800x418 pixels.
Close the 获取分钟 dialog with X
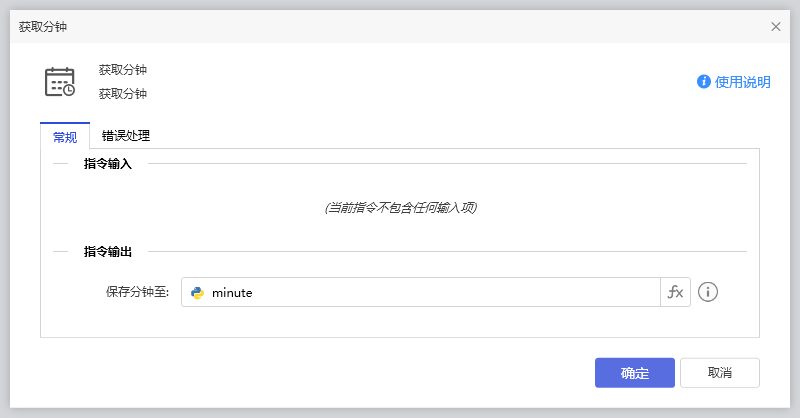pyautogui.click(x=775, y=27)
